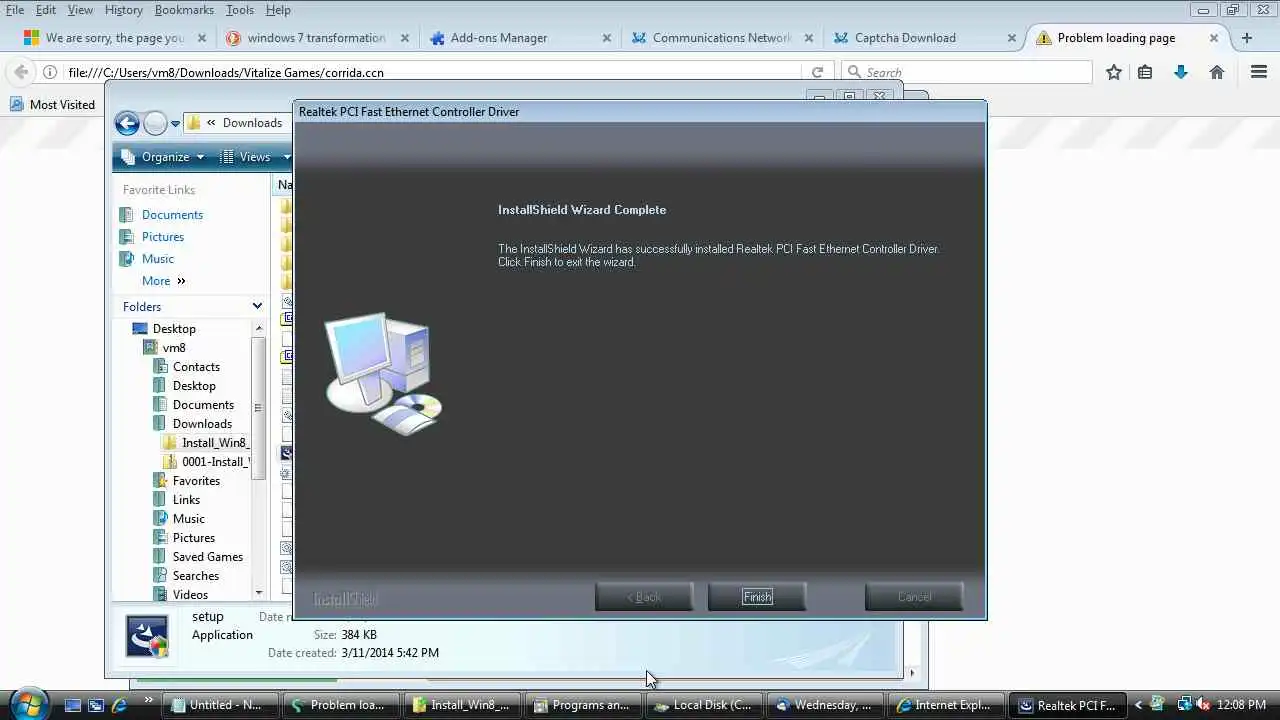Select Favorites folder in tree

point(196,481)
